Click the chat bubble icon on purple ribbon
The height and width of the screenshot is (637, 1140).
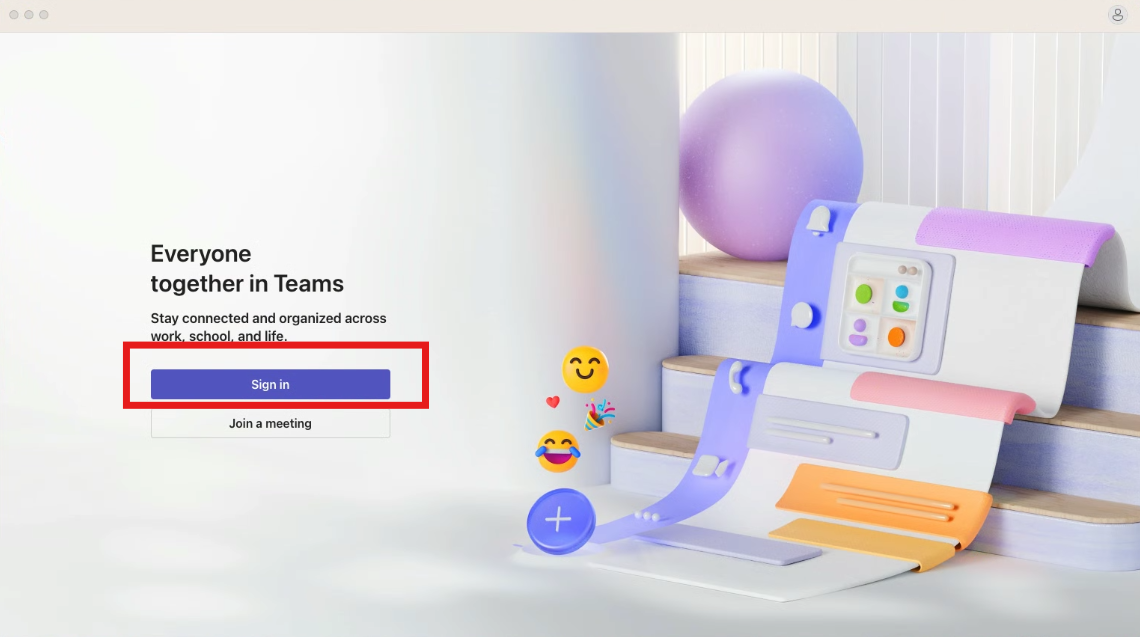(x=803, y=316)
